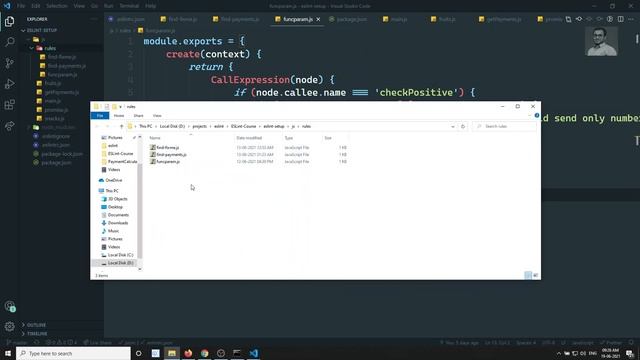The width and height of the screenshot is (640, 360).
Task: Click the split editor icon in the VS Code toolbar
Action: (620, 19)
